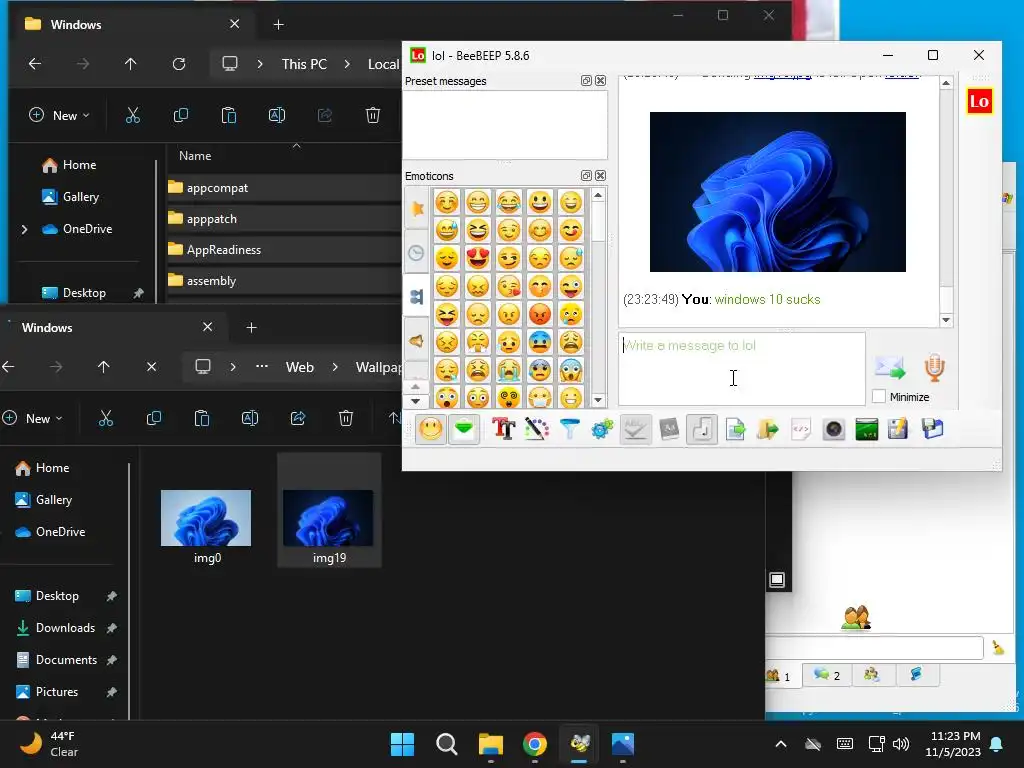This screenshot has height=768, width=1024.
Task: Click search field in BeeBEEP main window
Action: click(x=874, y=648)
